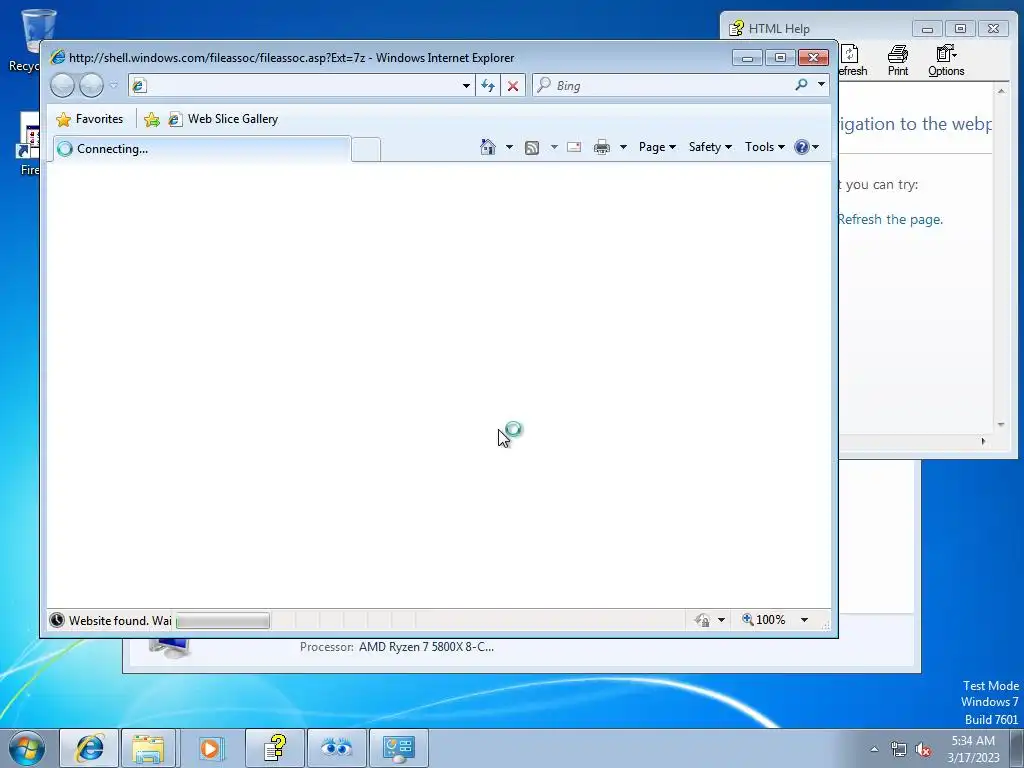Image resolution: width=1024 pixels, height=768 pixels.
Task: Click the Read Mail icon
Action: pyautogui.click(x=574, y=147)
